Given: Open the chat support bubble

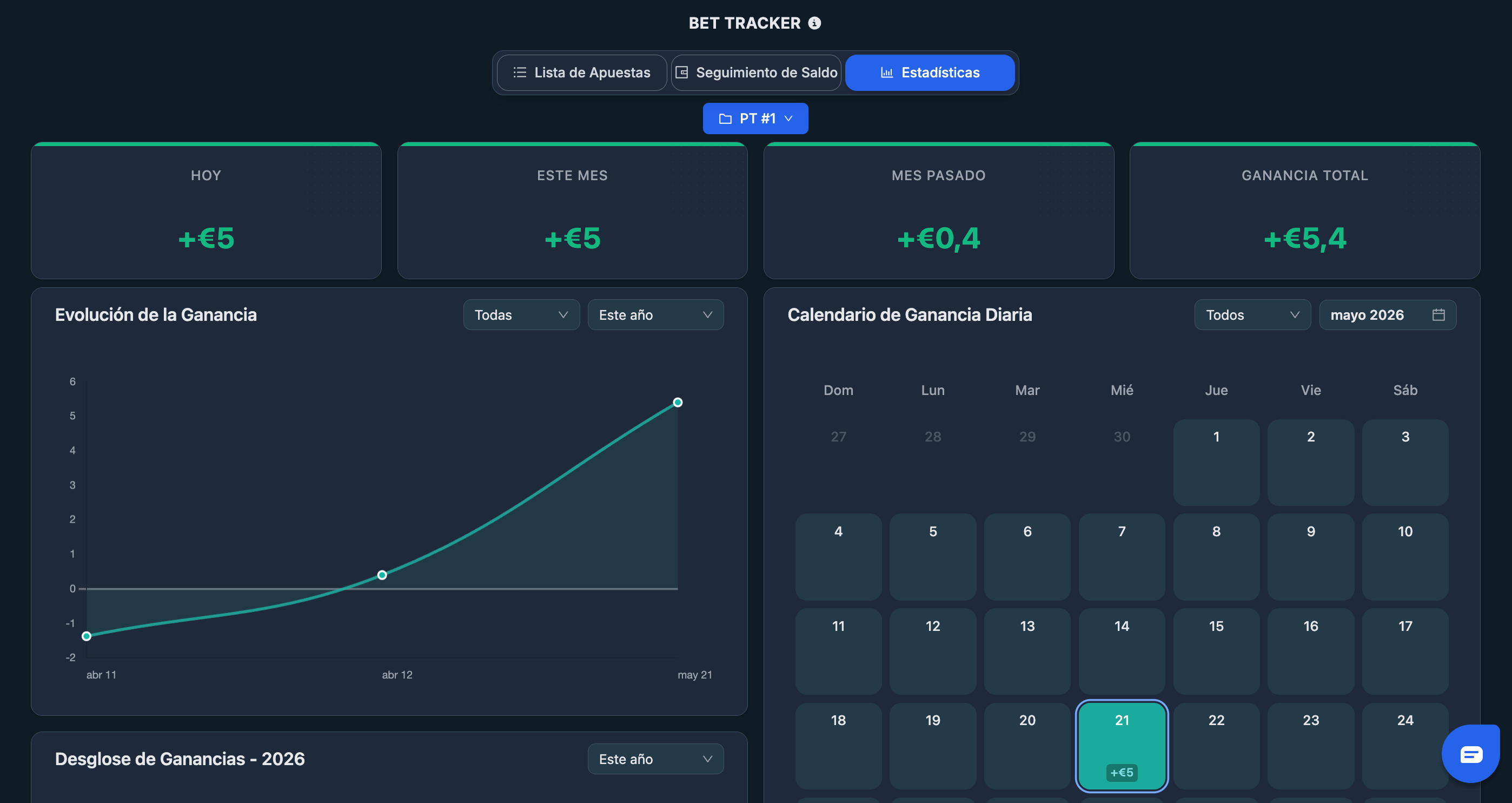Looking at the screenshot, I should click(x=1470, y=754).
